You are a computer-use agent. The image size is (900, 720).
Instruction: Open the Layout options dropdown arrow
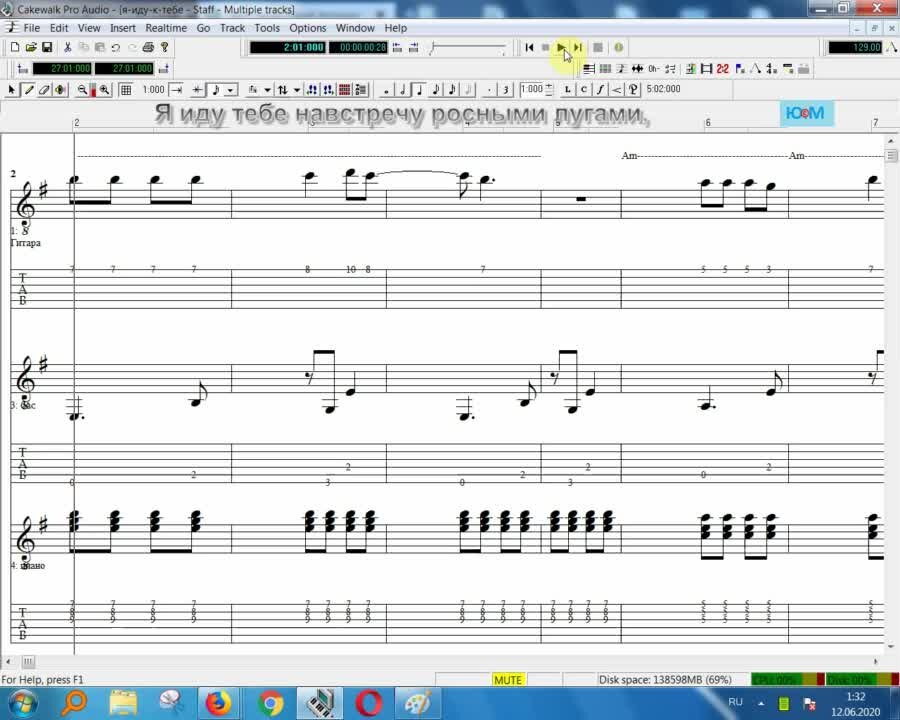[x=267, y=90]
